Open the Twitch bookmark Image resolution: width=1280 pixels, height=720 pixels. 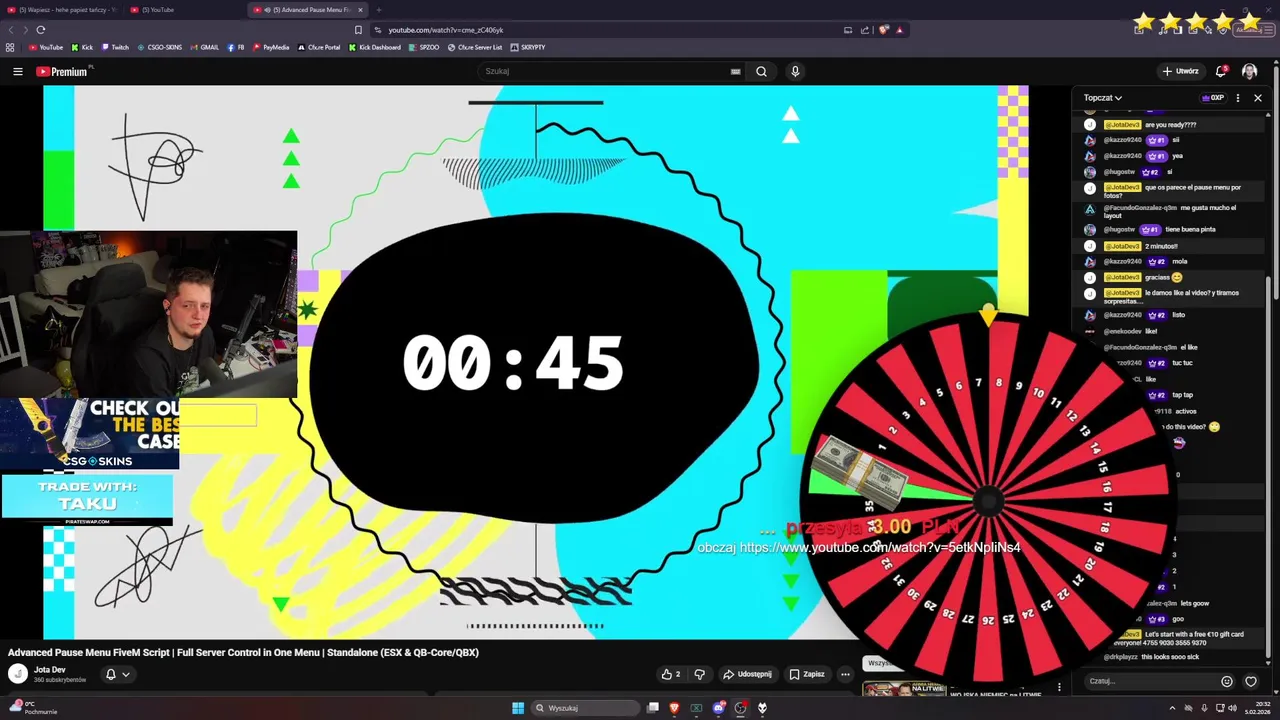[x=114, y=47]
